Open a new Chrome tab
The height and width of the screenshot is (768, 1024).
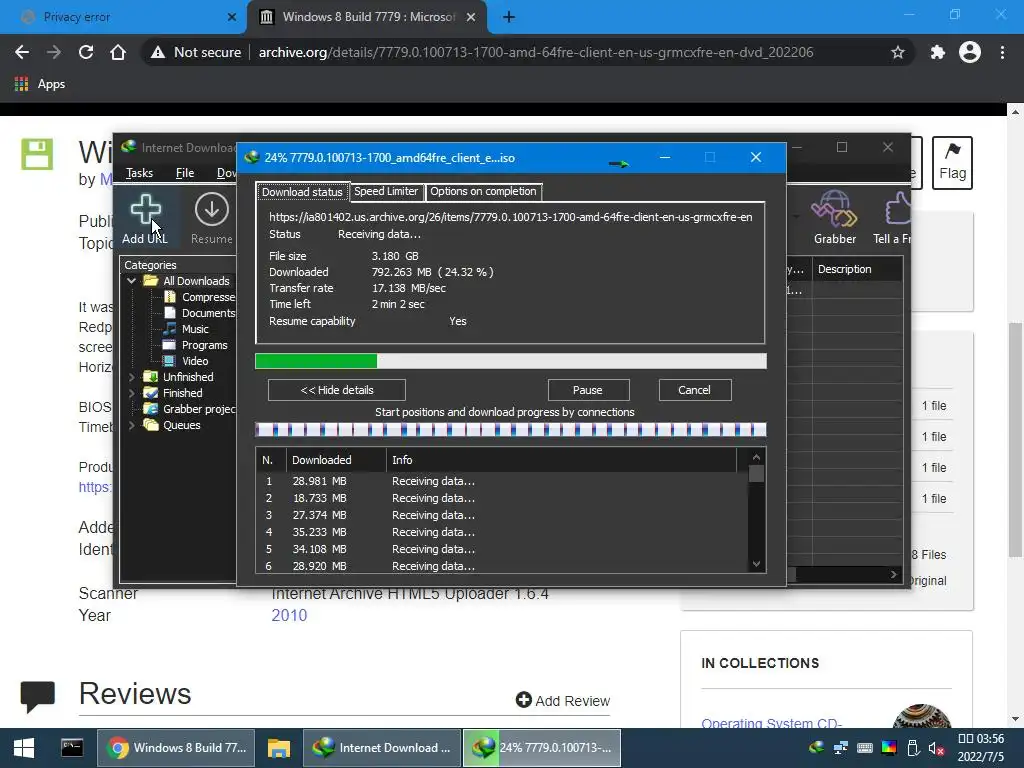509,17
